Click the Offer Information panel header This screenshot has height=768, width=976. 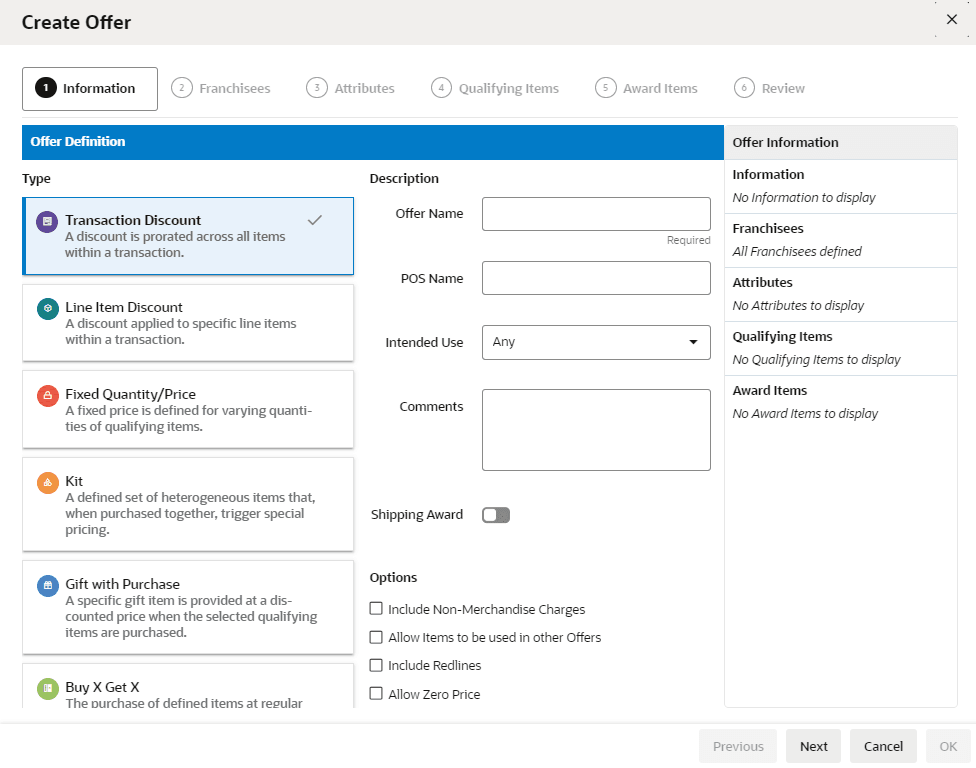pos(840,143)
